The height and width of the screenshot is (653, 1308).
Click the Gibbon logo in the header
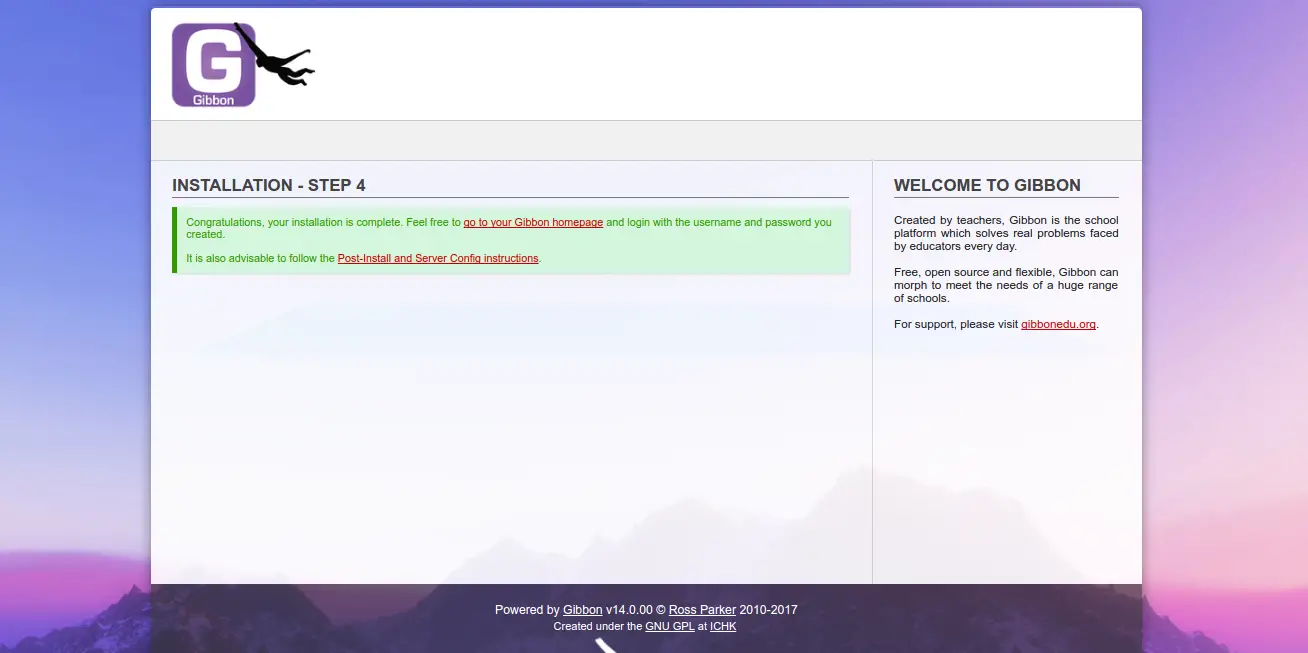click(243, 65)
